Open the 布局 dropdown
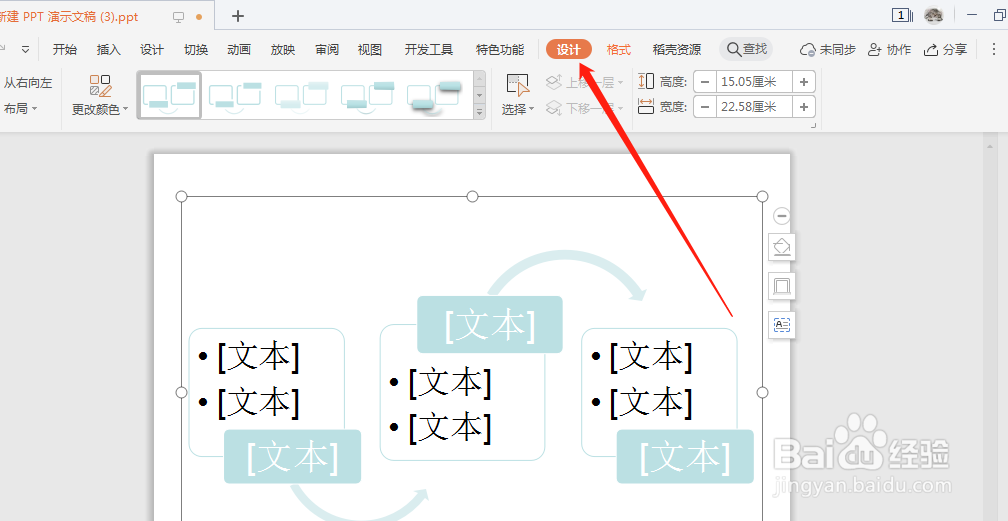1008x521 pixels. pos(21,109)
